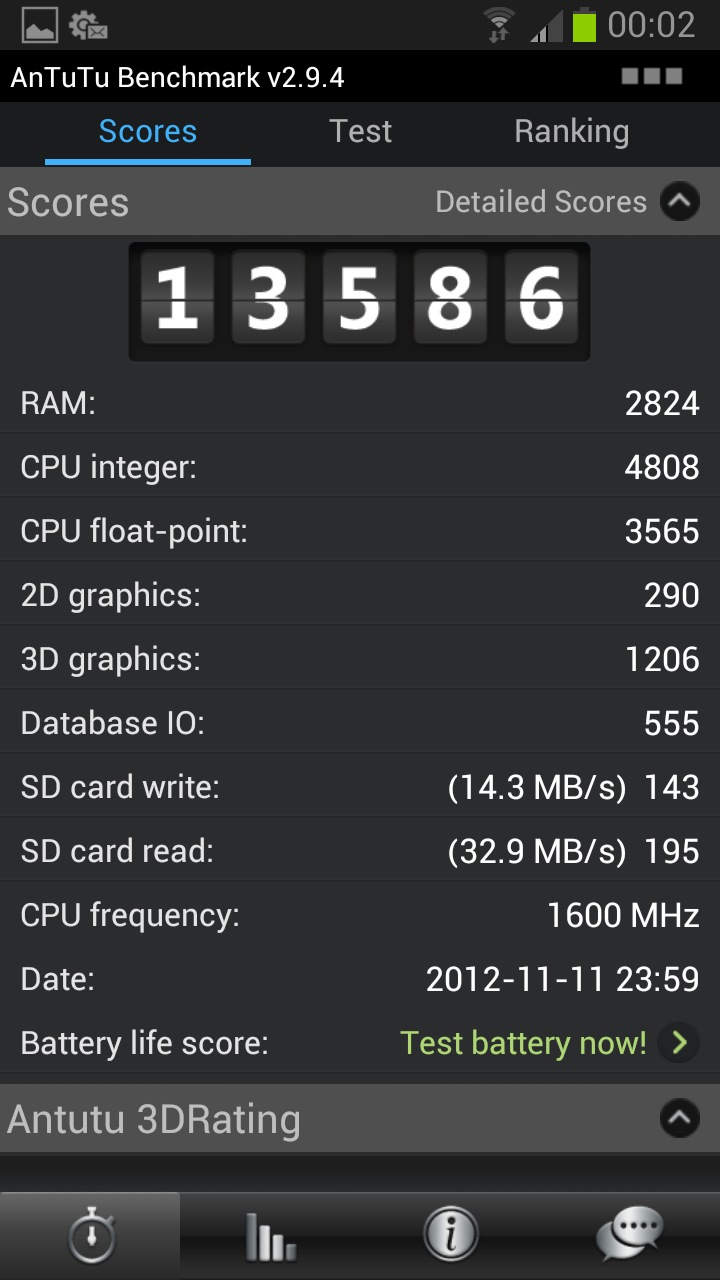Collapse Detailed Scores with the chevron arrow
This screenshot has height=1280, width=720.
(x=680, y=202)
